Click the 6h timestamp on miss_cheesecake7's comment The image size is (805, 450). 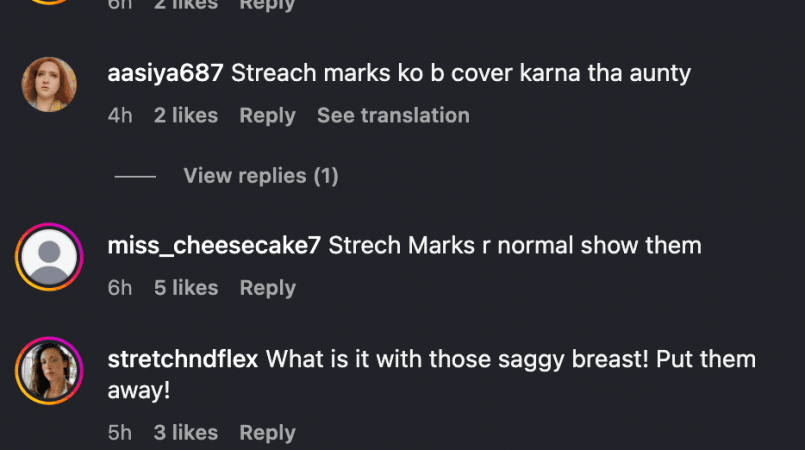120,288
